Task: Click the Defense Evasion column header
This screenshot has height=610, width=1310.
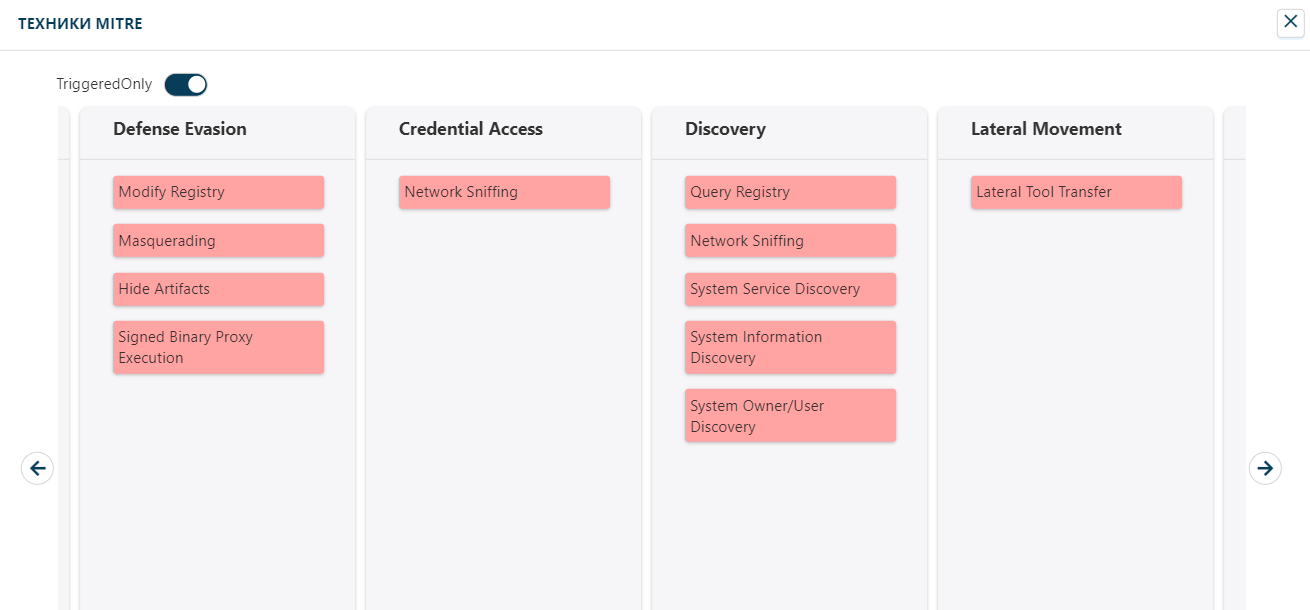Action: click(180, 129)
